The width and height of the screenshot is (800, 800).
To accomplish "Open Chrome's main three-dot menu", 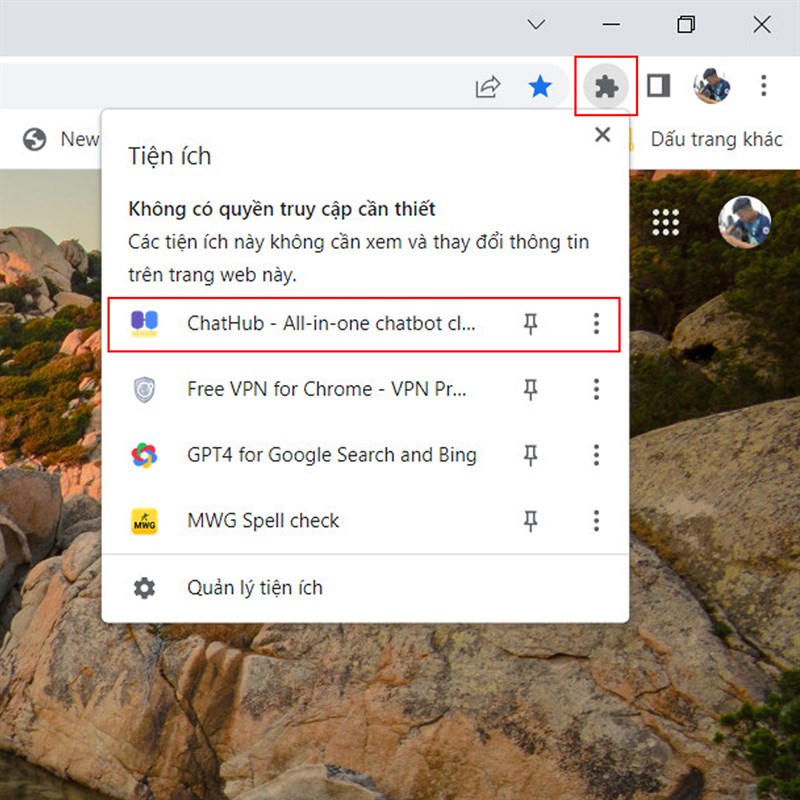I will [763, 87].
